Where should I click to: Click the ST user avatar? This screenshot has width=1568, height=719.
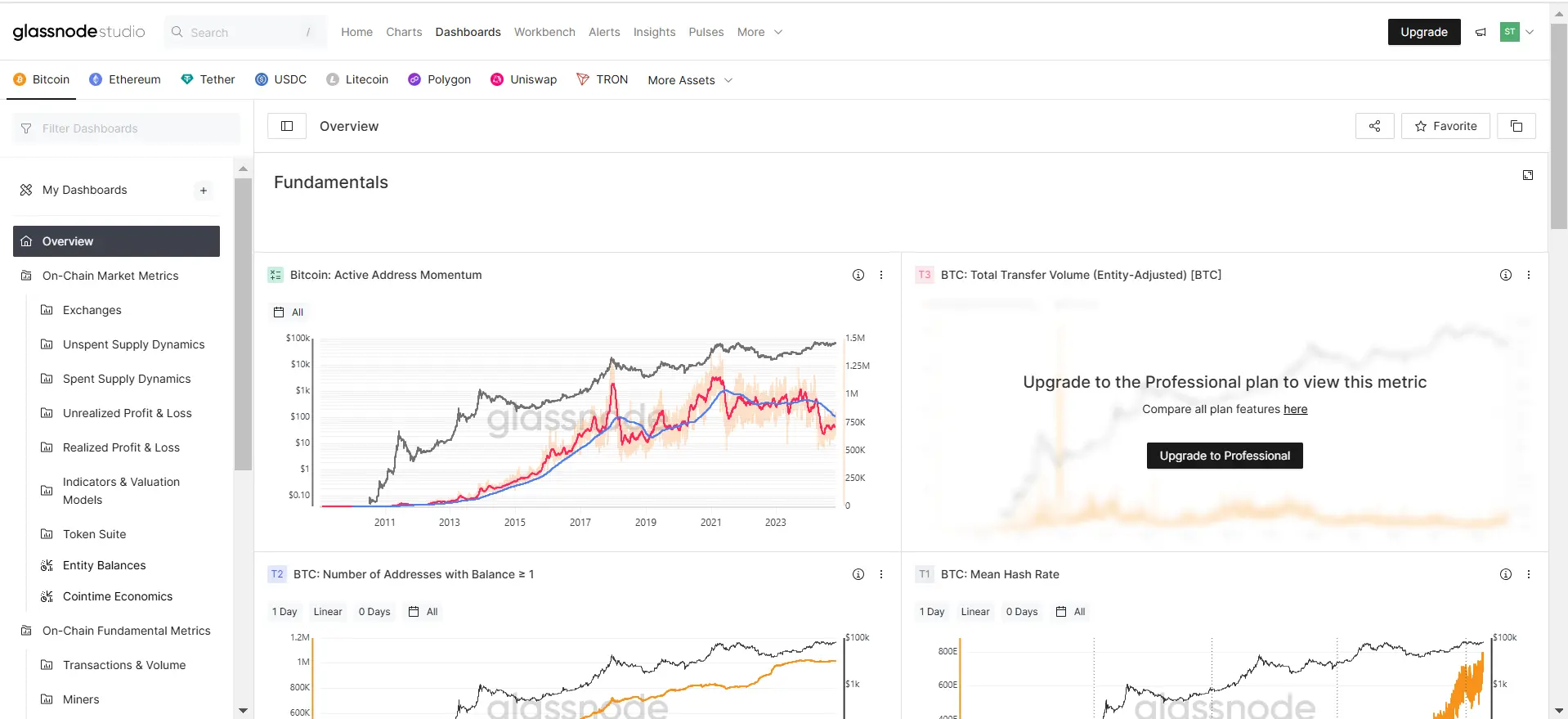coord(1509,32)
